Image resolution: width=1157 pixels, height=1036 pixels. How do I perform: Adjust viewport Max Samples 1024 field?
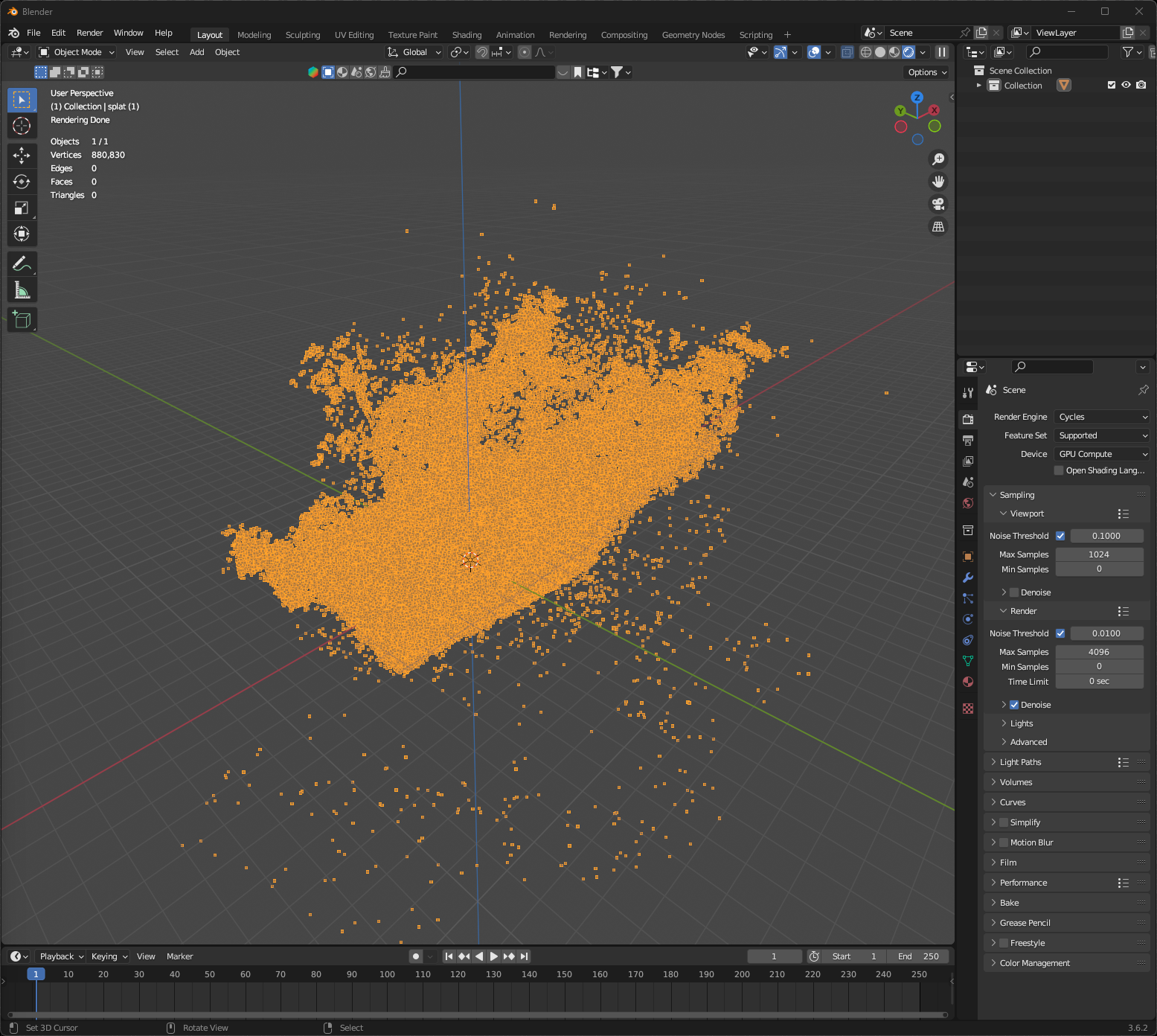tap(1099, 554)
